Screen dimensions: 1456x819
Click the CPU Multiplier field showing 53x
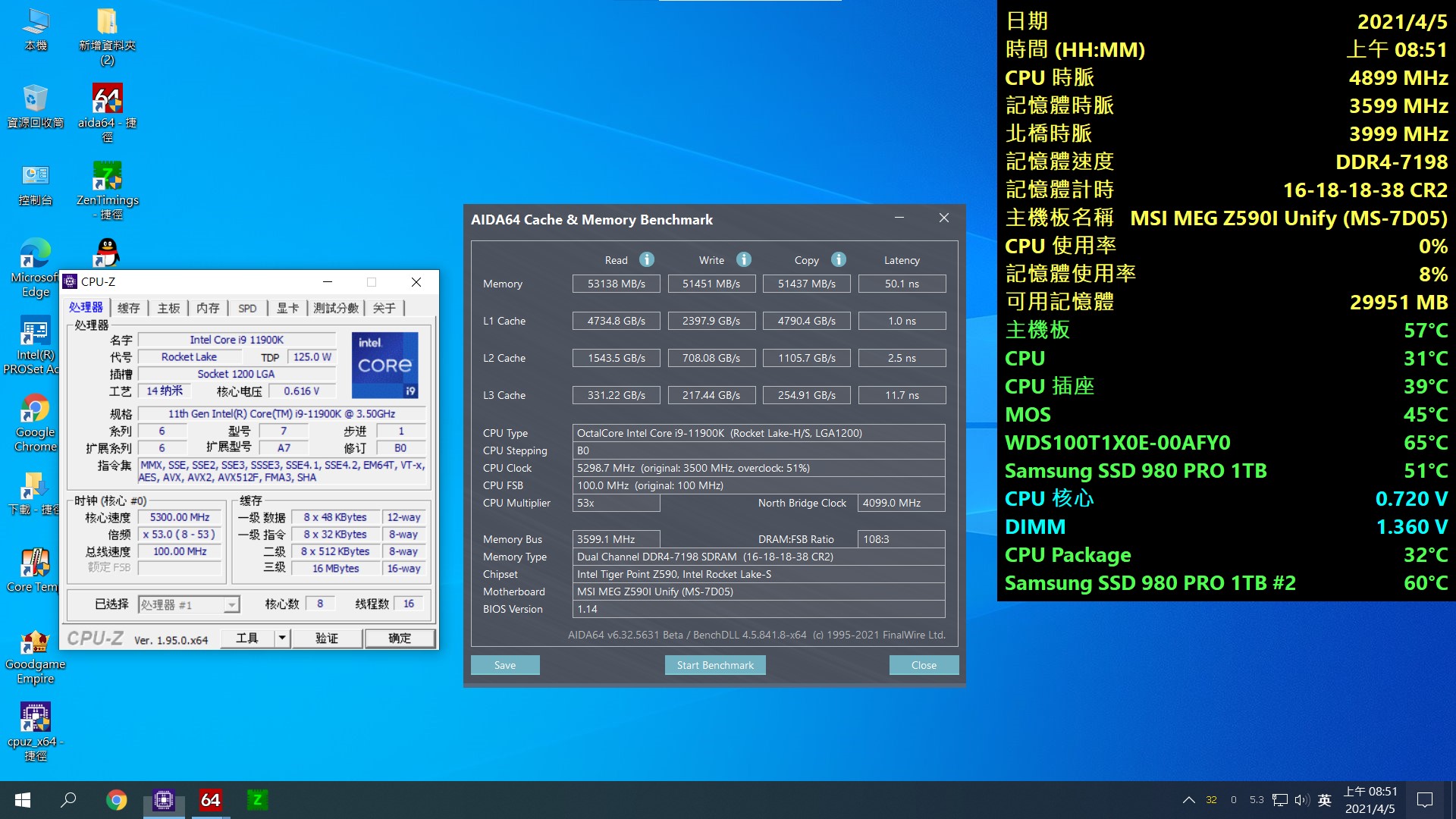click(616, 503)
